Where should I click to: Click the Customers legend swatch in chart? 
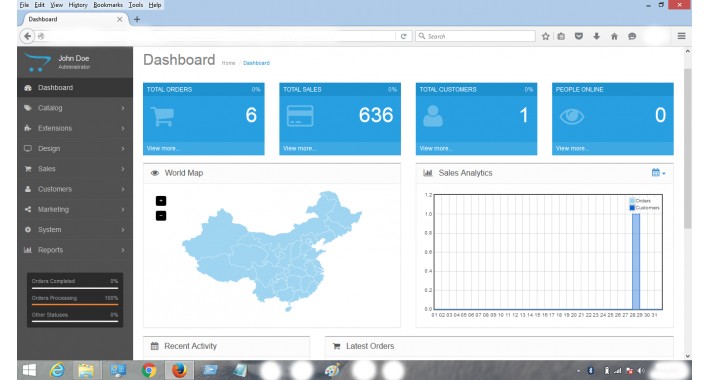tap(632, 208)
